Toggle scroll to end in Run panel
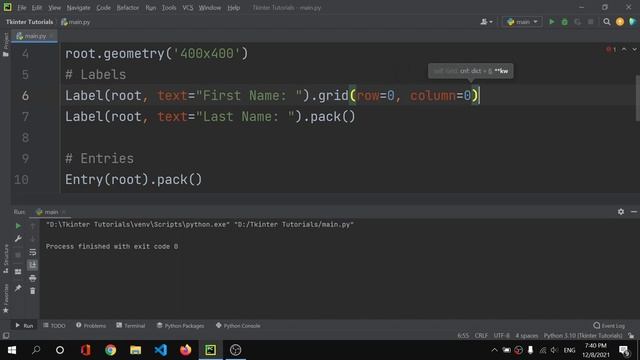Image resolution: width=640 pixels, height=360 pixels. [33, 265]
